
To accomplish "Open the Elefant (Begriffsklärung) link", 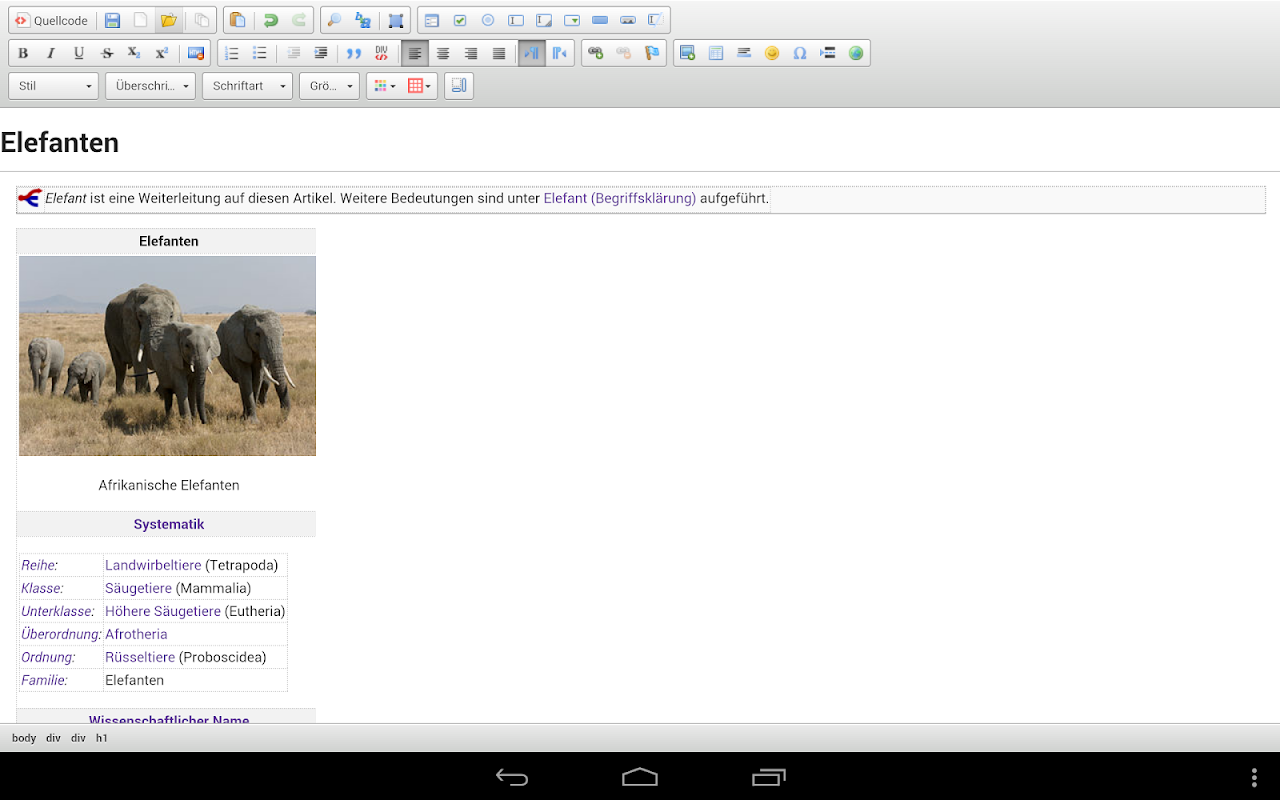I will coord(619,198).
